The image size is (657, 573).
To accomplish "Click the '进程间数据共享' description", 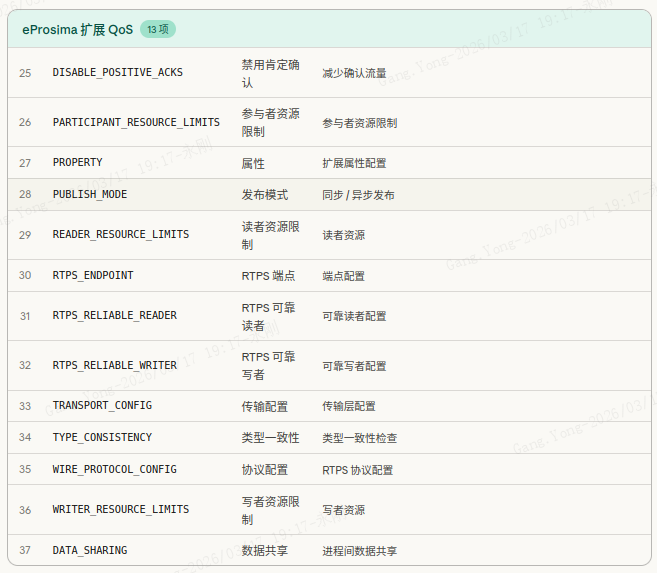I will (x=360, y=551).
